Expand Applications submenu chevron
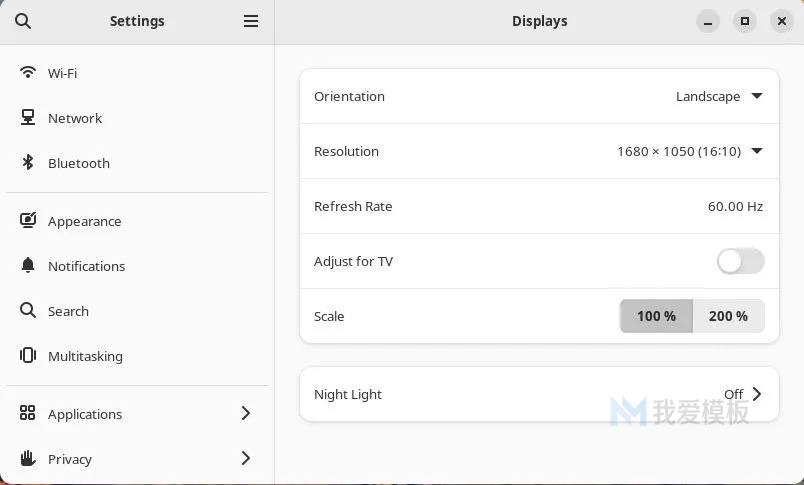 pos(246,413)
